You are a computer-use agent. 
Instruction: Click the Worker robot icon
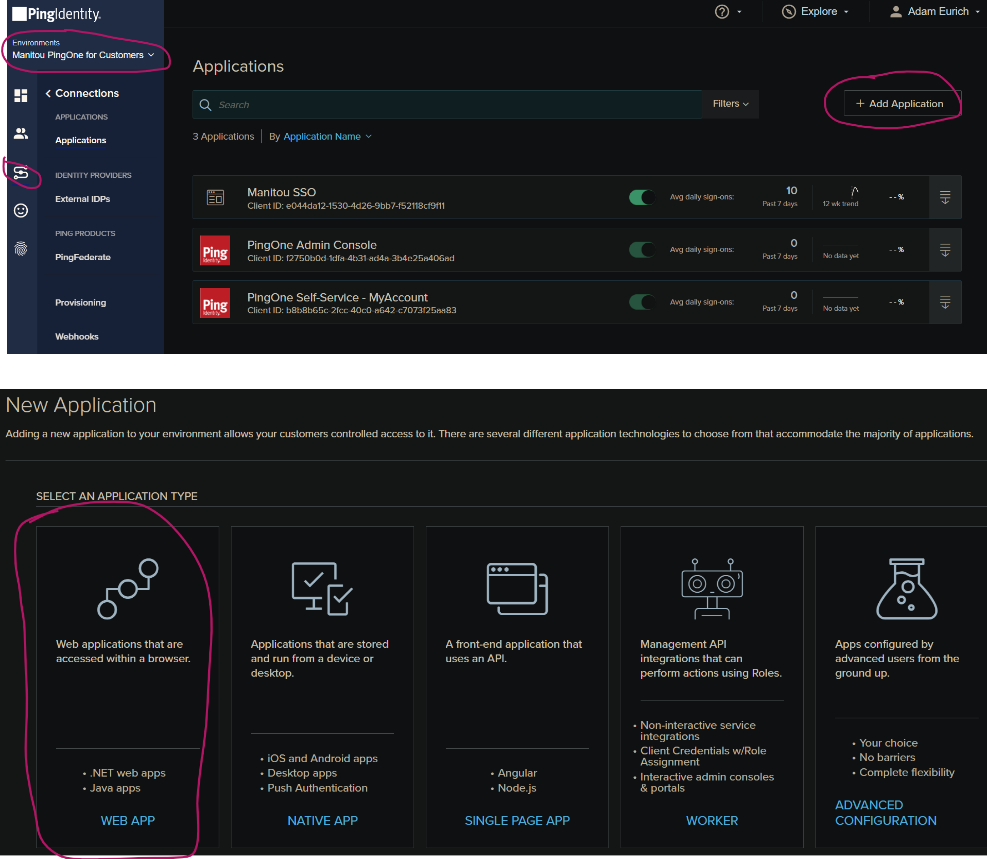pos(712,589)
